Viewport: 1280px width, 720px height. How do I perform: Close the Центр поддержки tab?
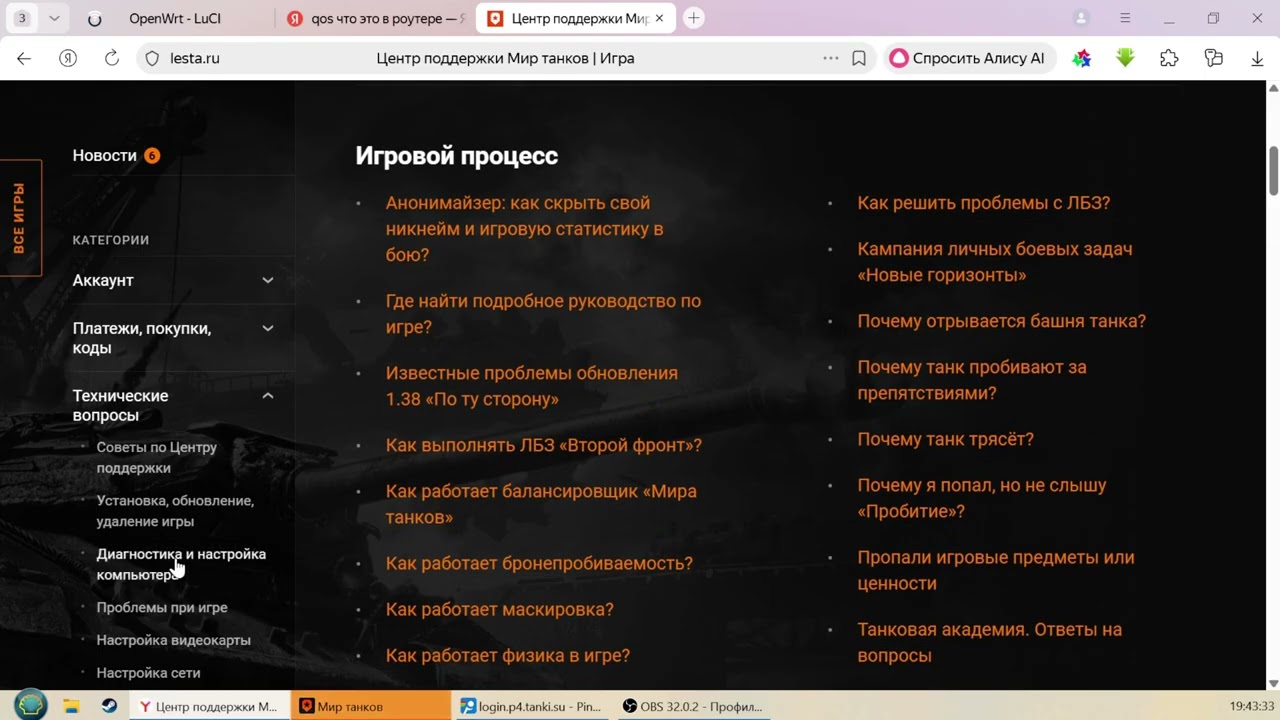click(659, 18)
